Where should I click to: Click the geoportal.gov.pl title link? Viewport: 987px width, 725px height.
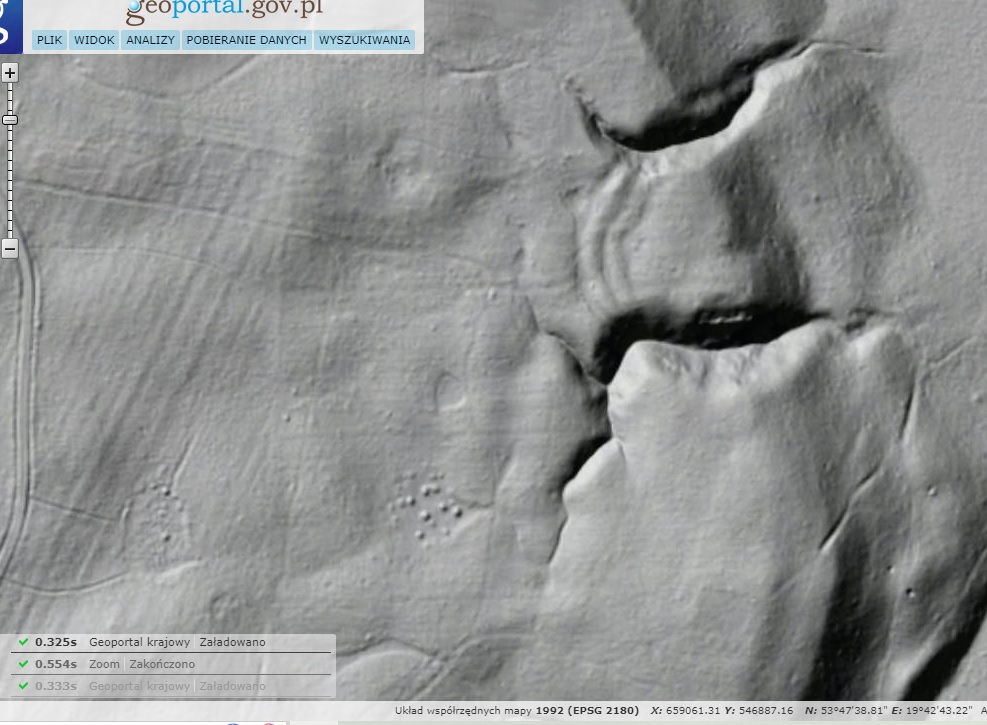224,12
